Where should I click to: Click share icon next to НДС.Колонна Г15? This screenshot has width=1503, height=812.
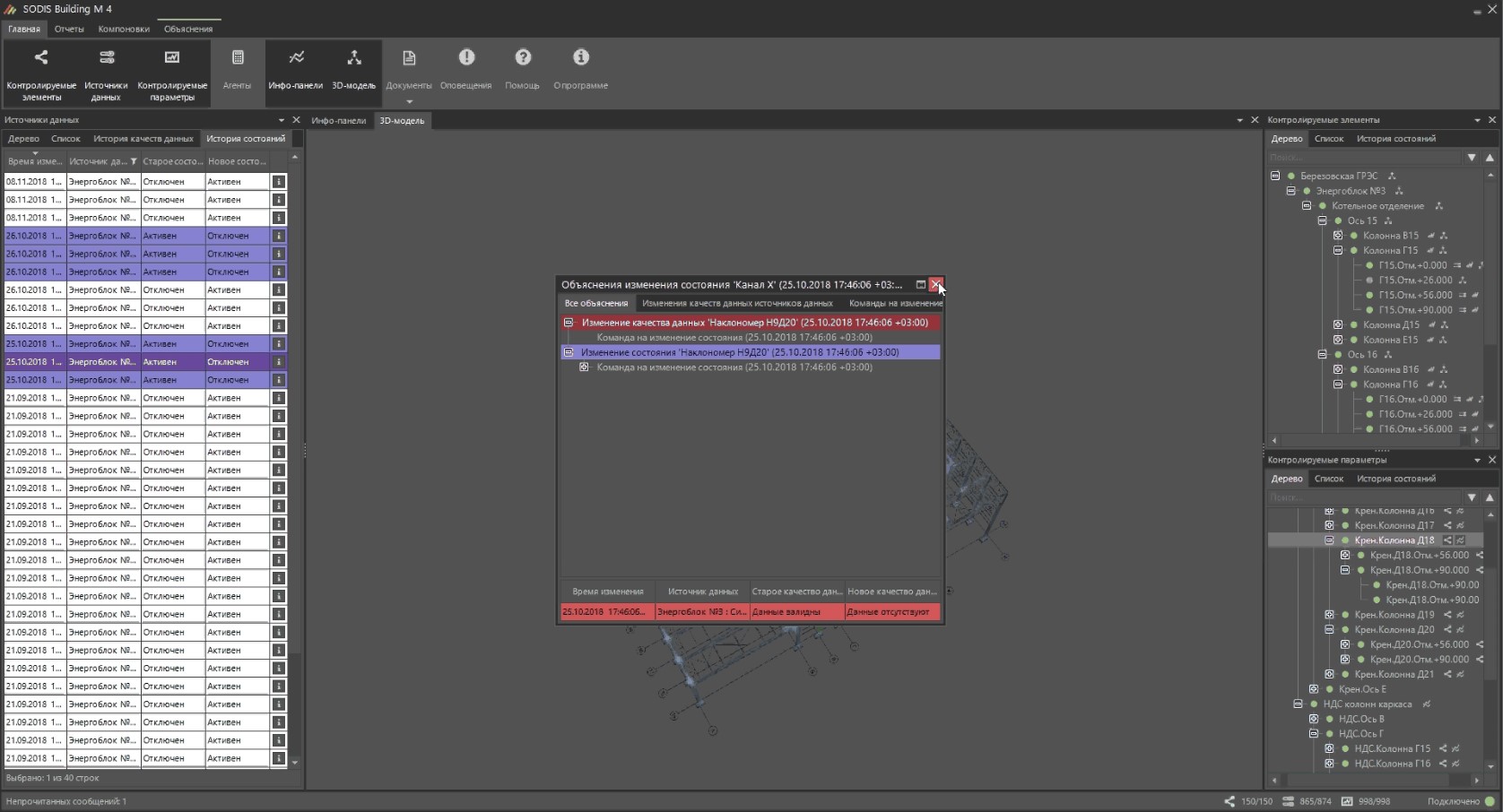[1443, 749]
